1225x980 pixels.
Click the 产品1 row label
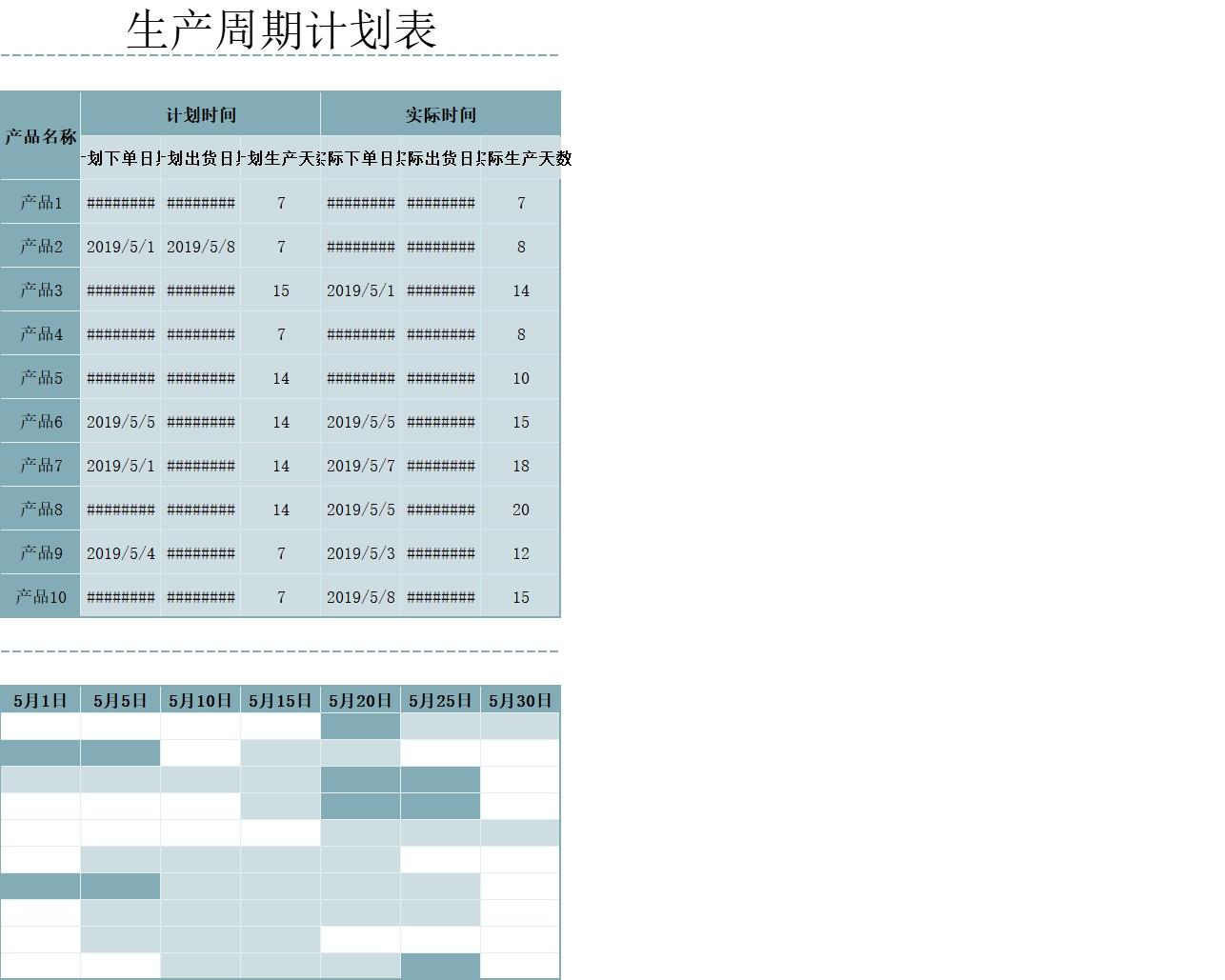click(40, 202)
